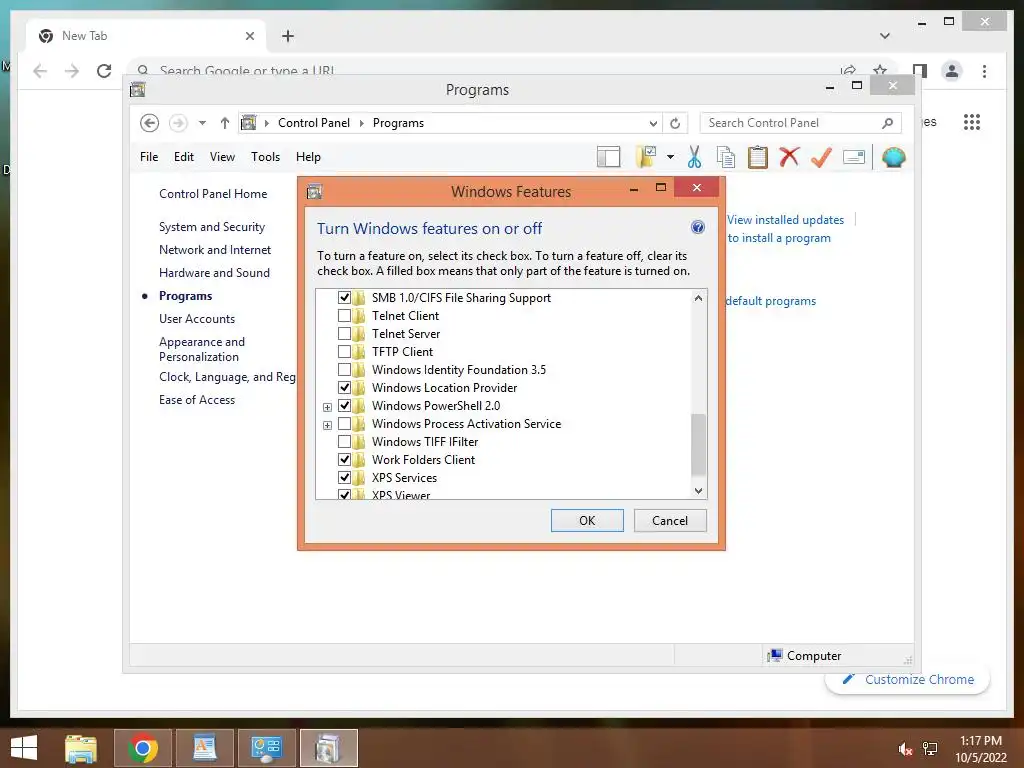The height and width of the screenshot is (768, 1024).
Task: Uncheck XPS Services feature
Action: [x=344, y=478]
